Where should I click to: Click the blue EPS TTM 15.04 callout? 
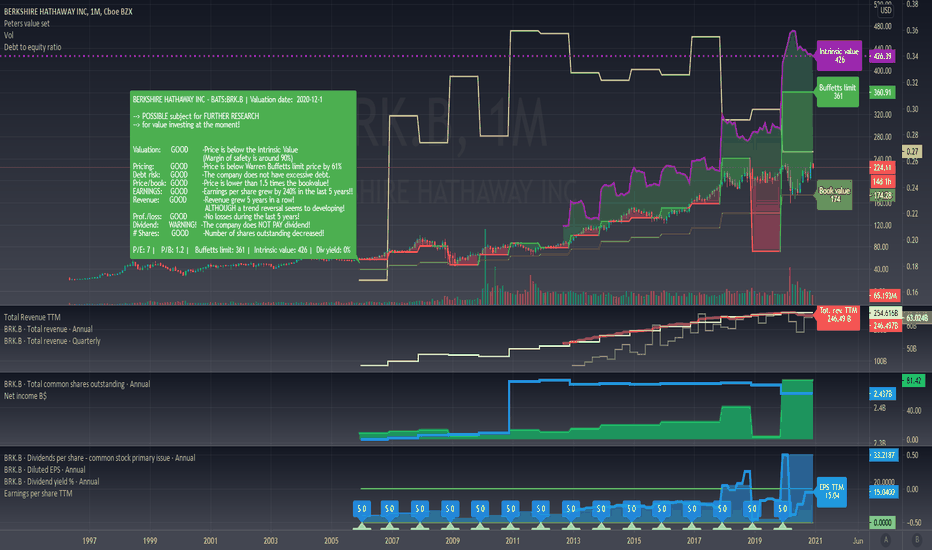(832, 491)
